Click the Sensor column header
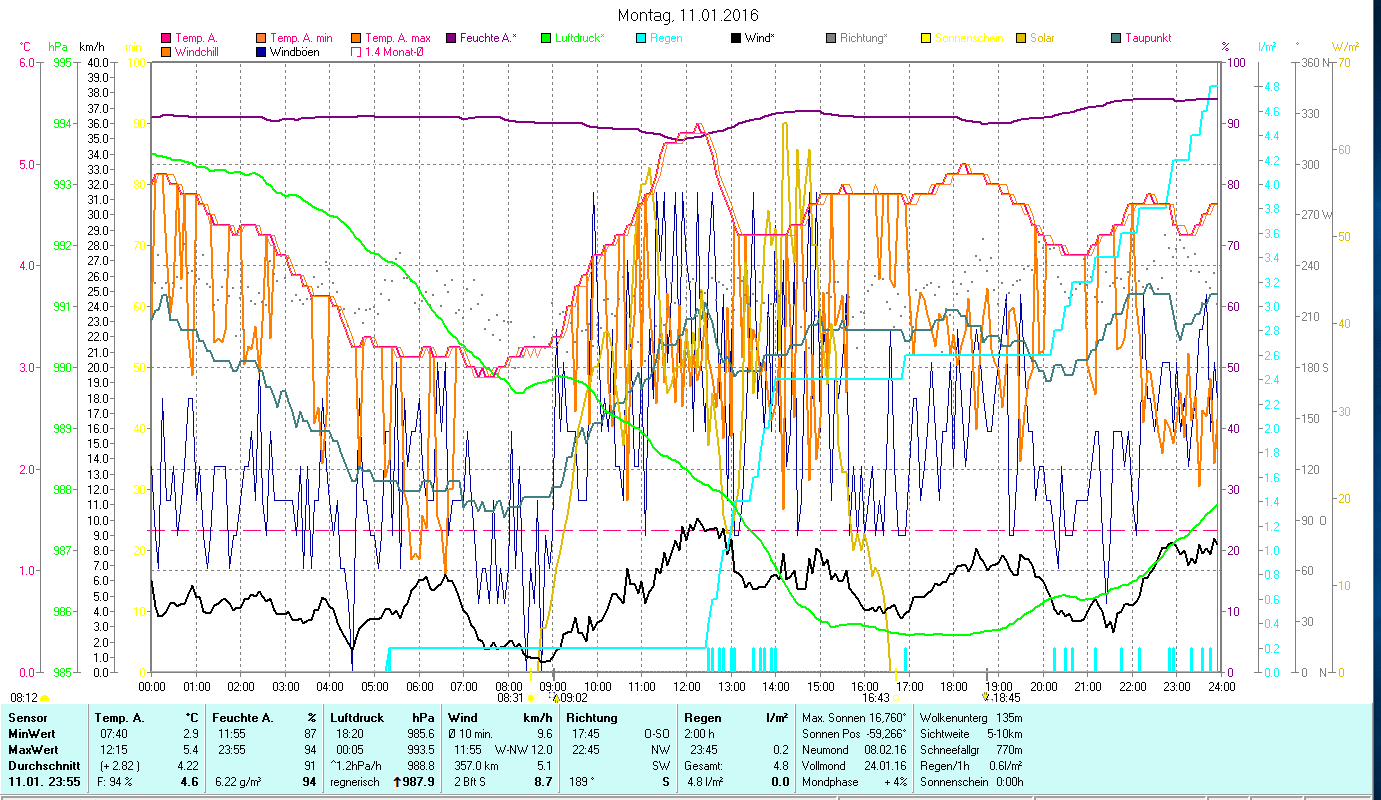Viewport: 1381px width, 800px height. [26, 718]
